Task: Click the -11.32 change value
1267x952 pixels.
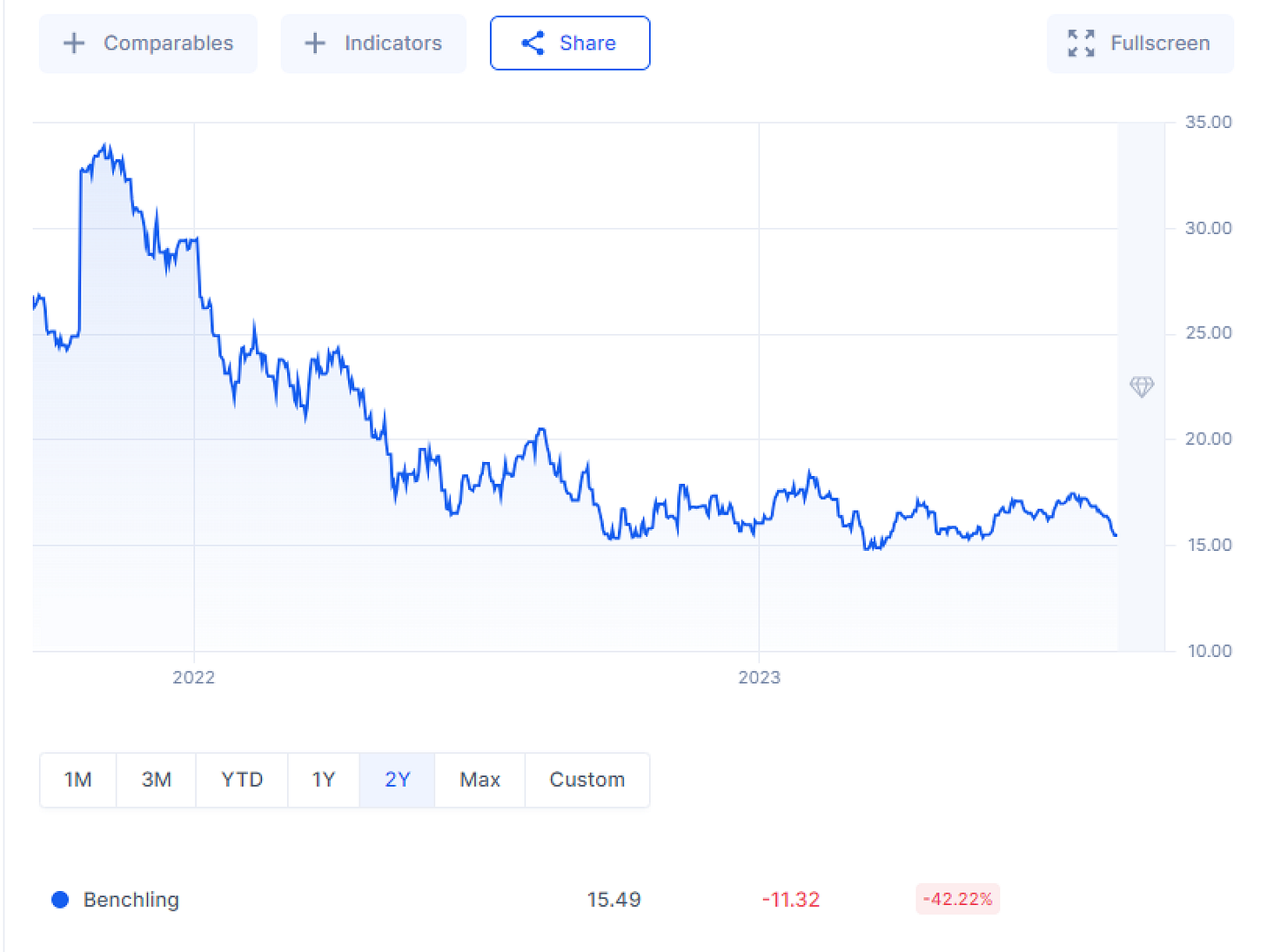Action: tap(791, 900)
